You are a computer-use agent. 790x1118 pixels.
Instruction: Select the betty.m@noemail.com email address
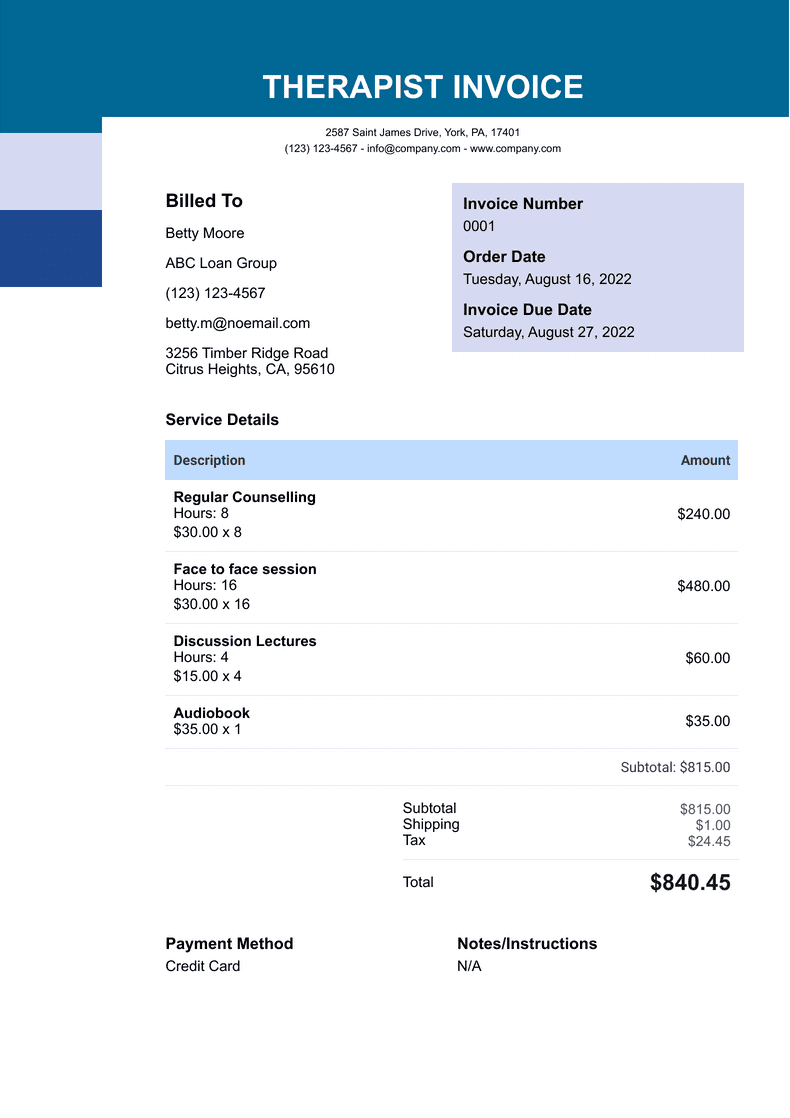[x=238, y=323]
